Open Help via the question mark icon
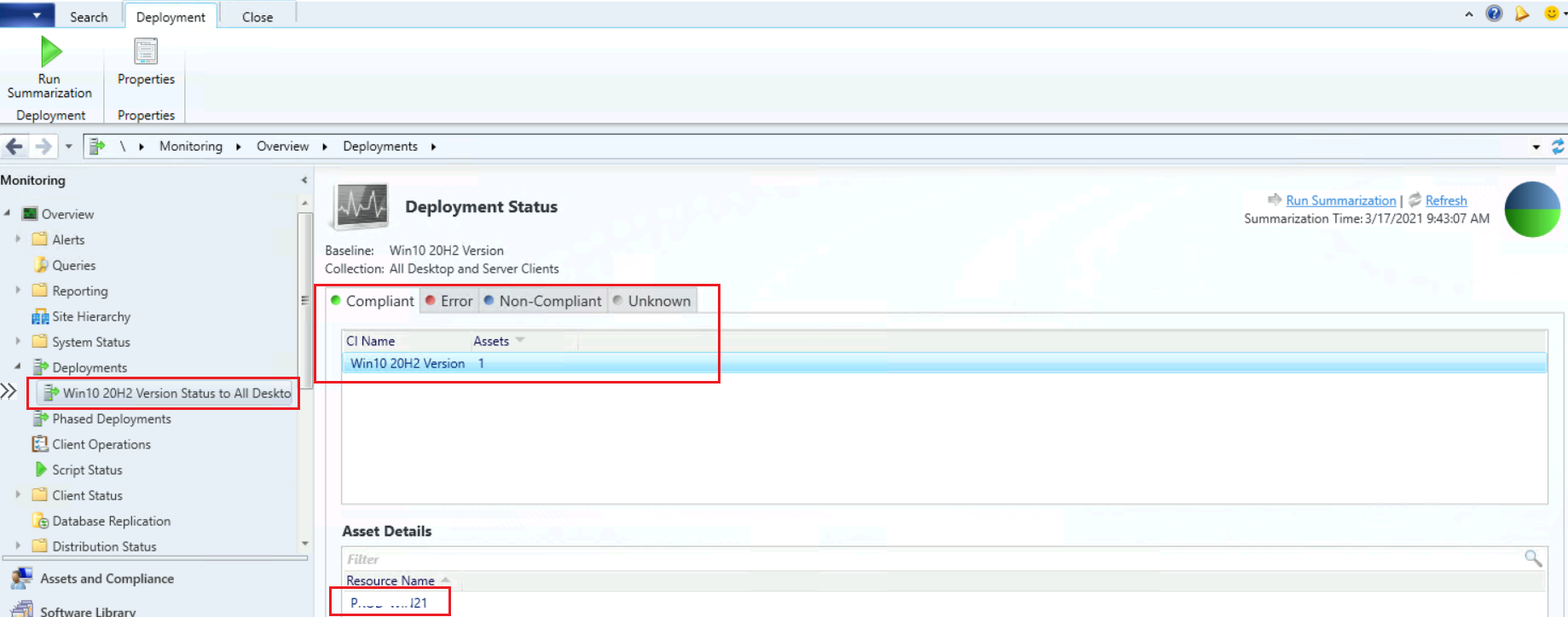This screenshot has height=617, width=1568. click(1494, 14)
